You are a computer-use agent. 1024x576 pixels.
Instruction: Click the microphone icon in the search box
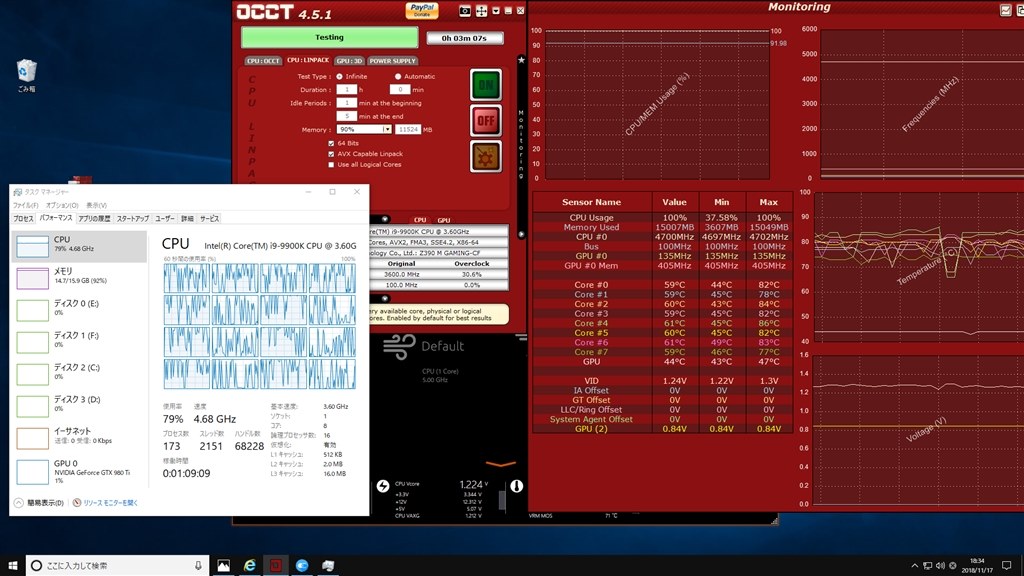tap(198, 566)
